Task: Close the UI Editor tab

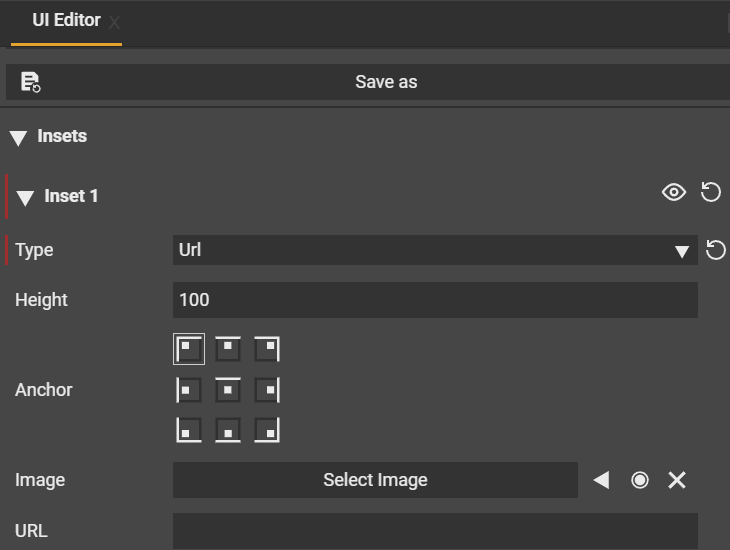Action: pos(114,22)
